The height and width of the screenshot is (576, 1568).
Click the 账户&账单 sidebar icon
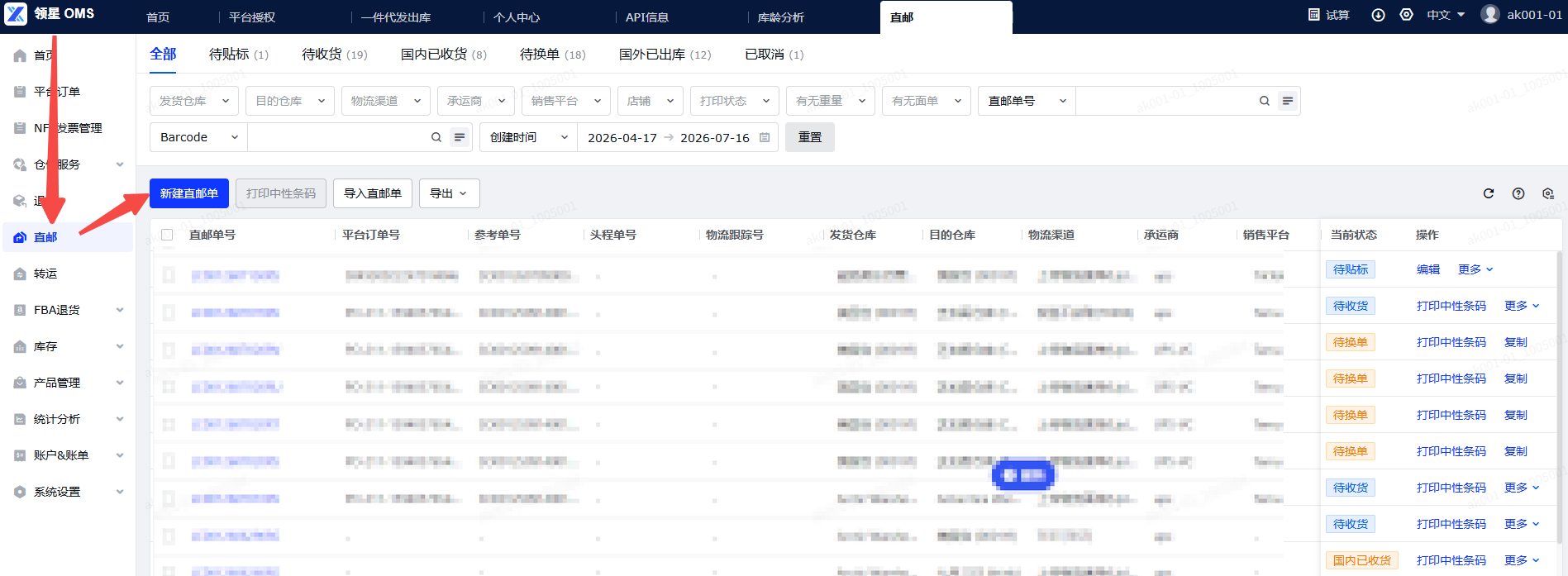(x=20, y=455)
